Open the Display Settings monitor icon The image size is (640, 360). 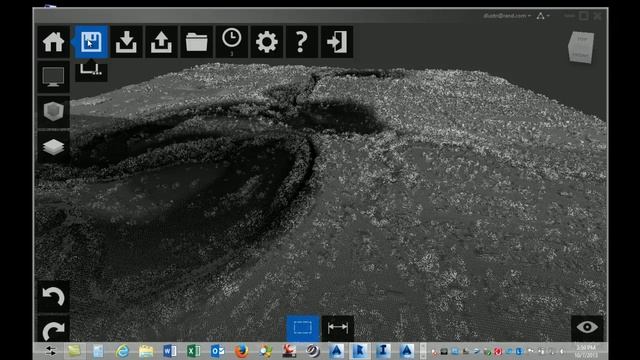tap(53, 77)
